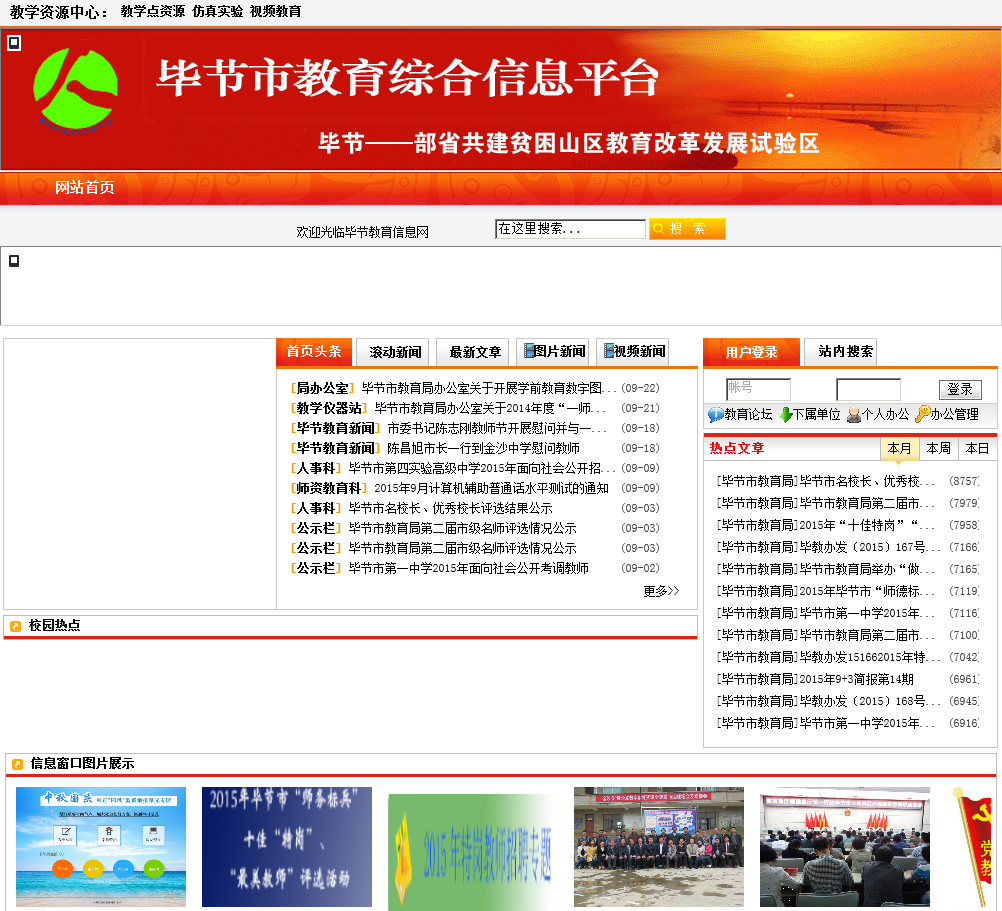Open the 用户登录 tab
Screen dimensions: 1002x911
point(751,352)
